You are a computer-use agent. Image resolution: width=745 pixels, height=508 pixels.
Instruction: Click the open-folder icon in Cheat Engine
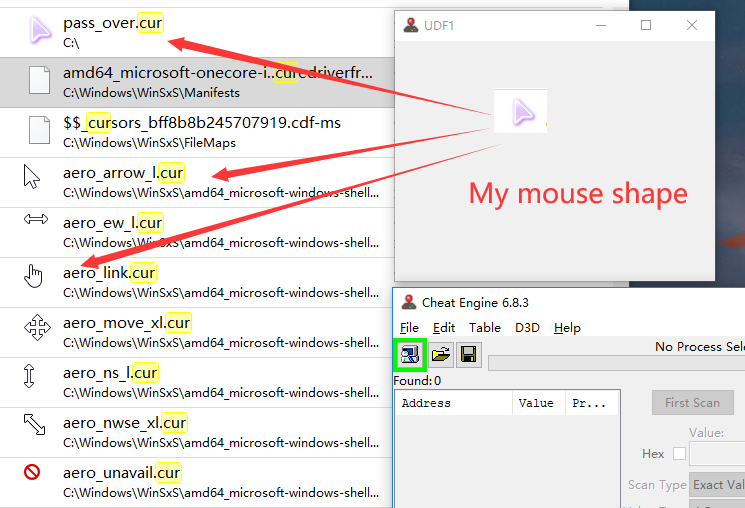tap(441, 355)
